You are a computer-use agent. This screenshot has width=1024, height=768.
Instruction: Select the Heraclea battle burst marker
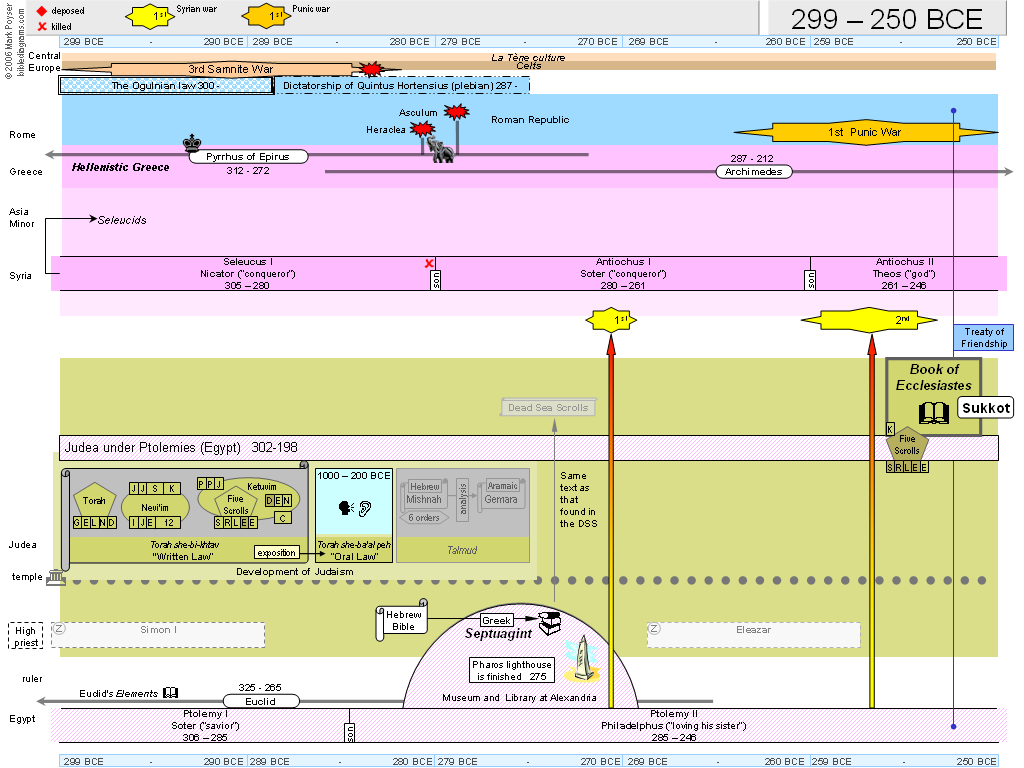click(x=421, y=130)
